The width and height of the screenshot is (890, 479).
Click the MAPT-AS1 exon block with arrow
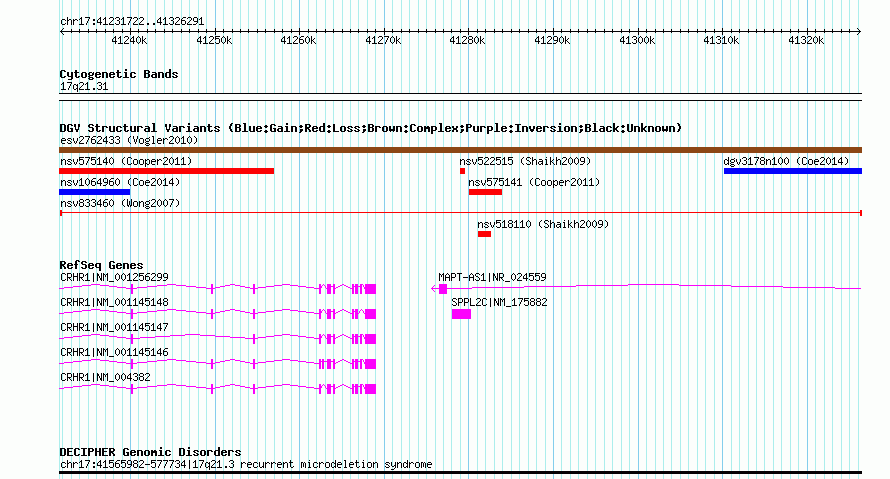tap(439, 289)
